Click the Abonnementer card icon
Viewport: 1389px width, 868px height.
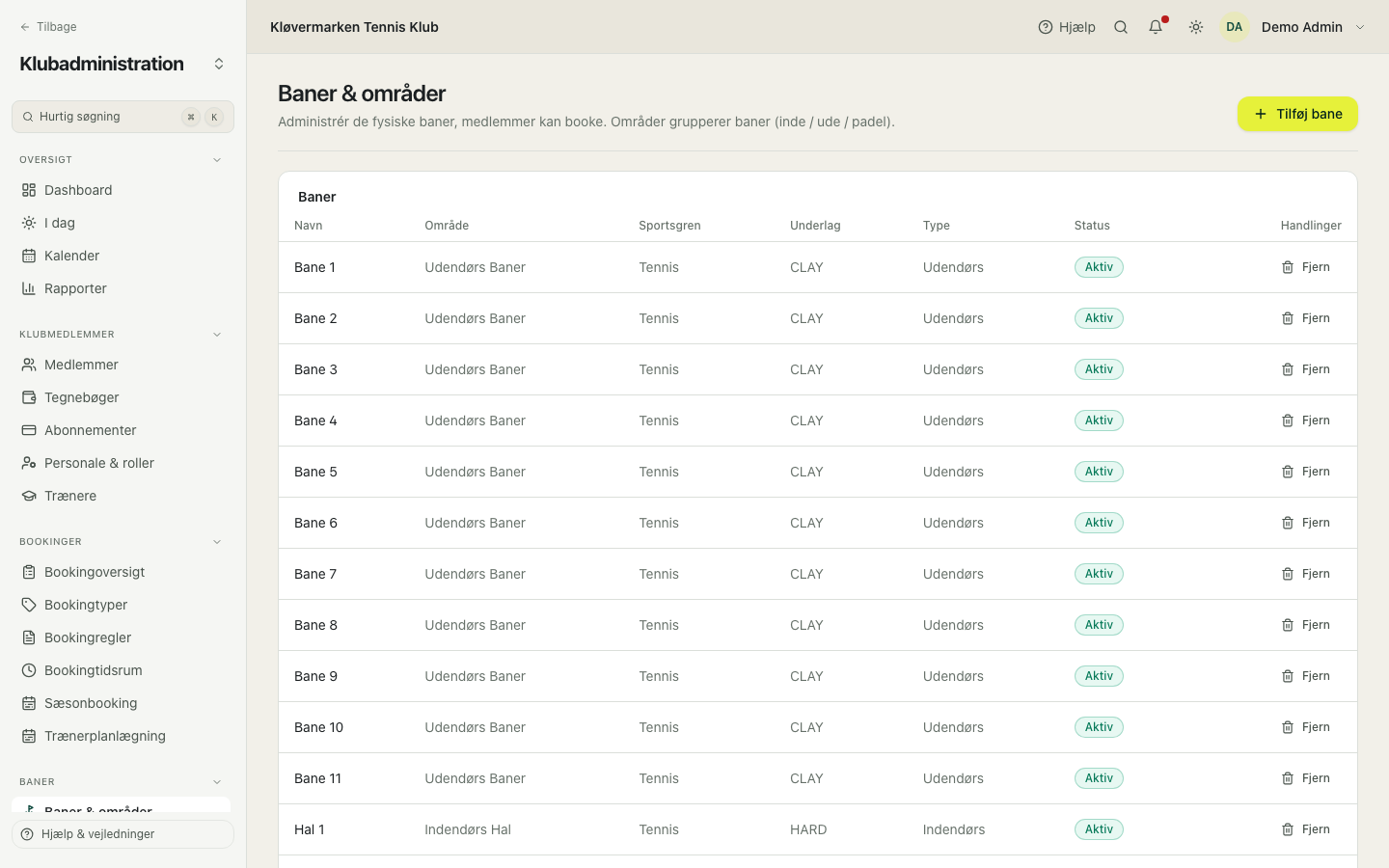[29, 430]
